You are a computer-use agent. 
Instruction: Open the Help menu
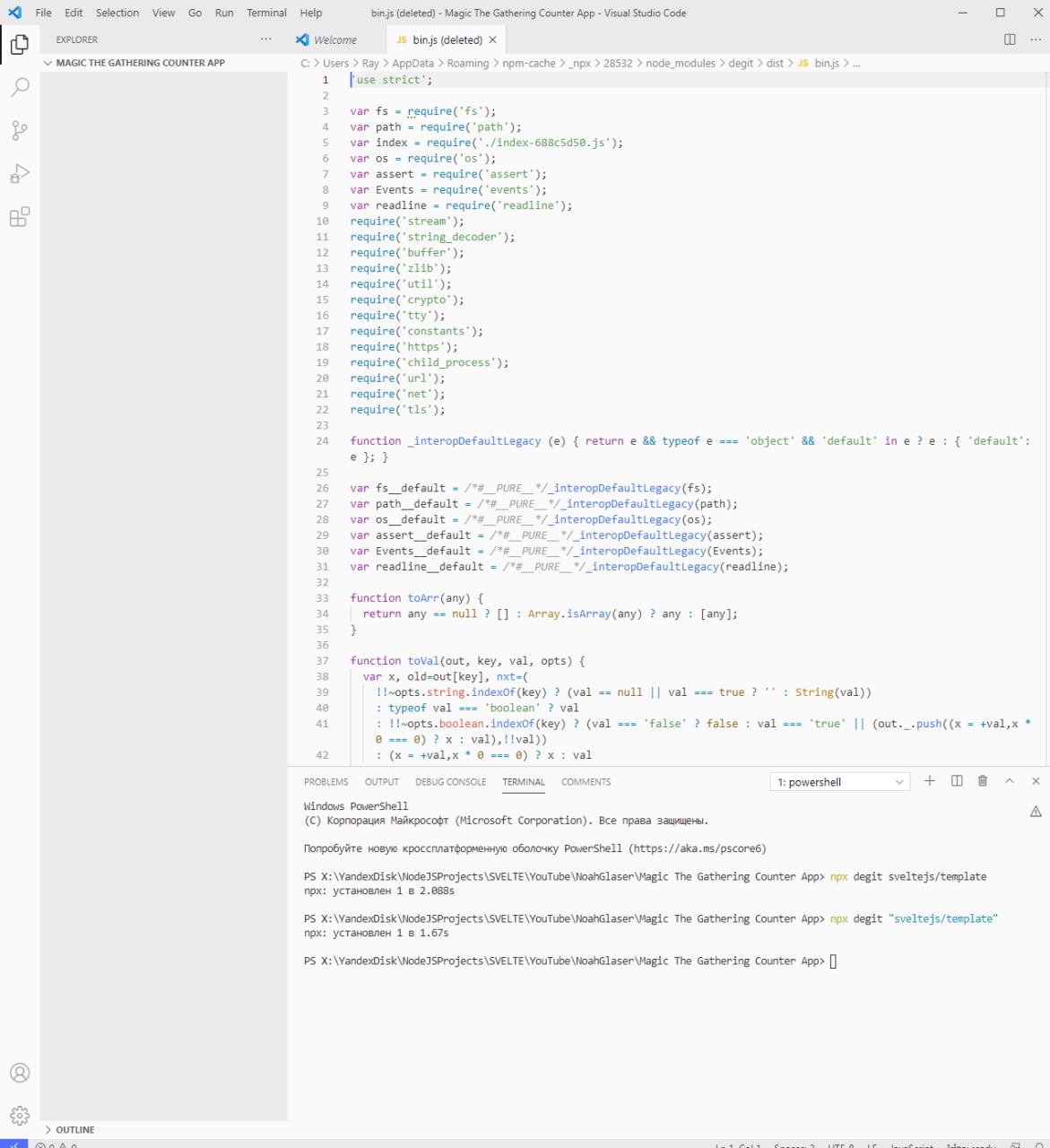coord(311,13)
